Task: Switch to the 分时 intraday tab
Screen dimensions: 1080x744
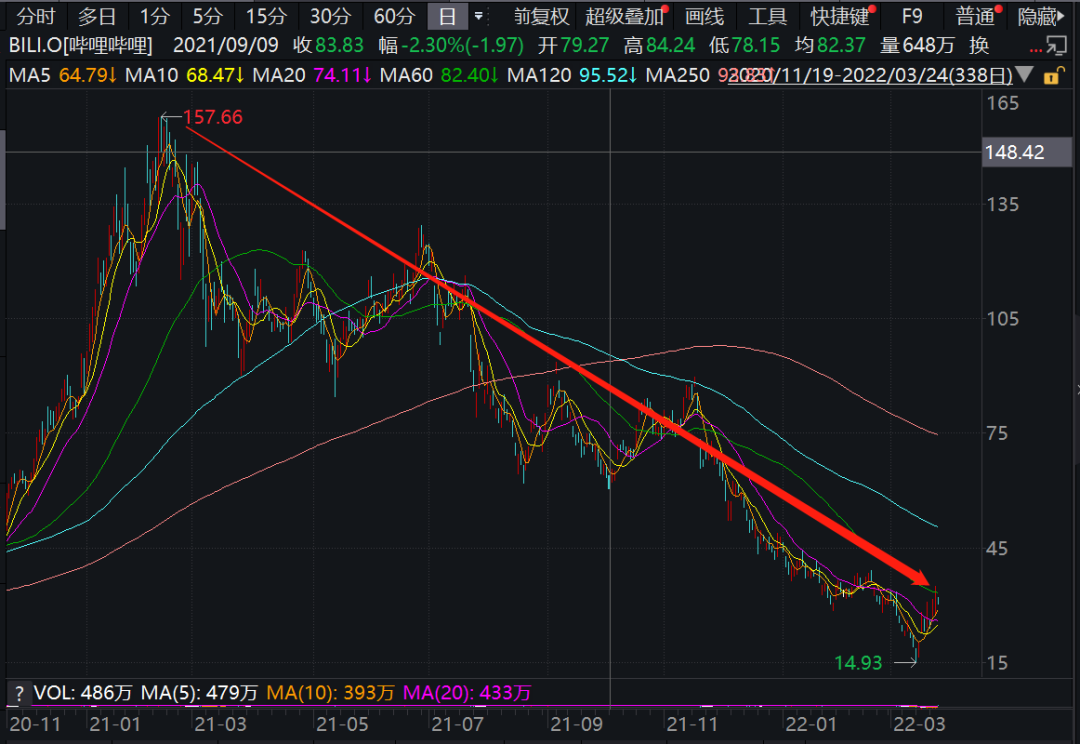Action: [36, 15]
